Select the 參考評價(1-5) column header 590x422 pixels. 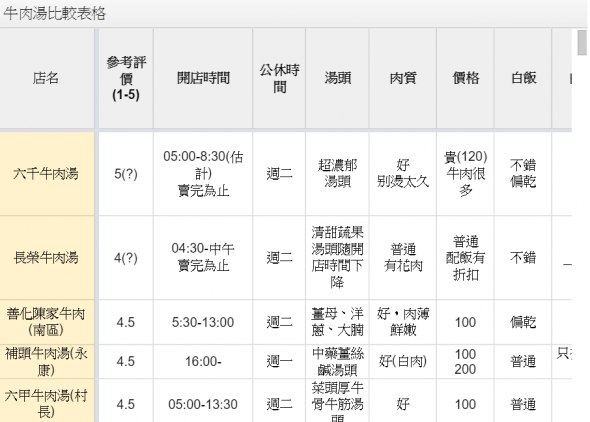click(x=126, y=78)
